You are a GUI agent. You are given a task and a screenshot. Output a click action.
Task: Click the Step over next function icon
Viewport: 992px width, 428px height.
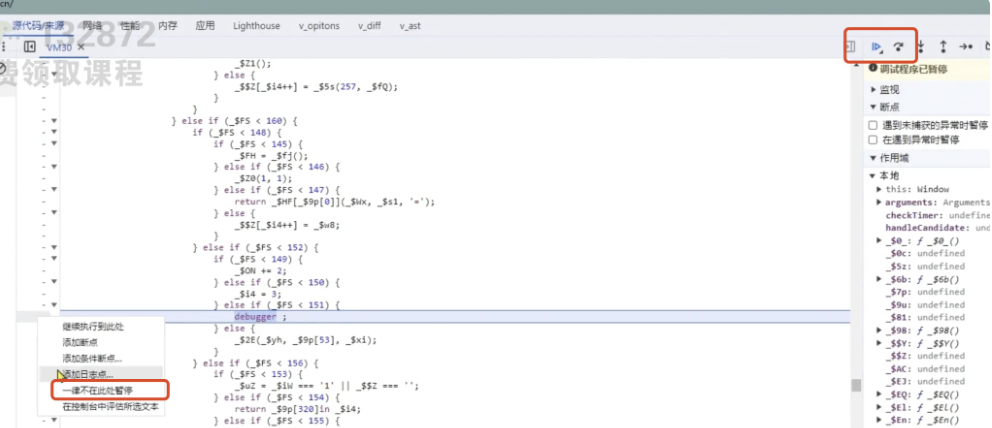pyautogui.click(x=899, y=46)
